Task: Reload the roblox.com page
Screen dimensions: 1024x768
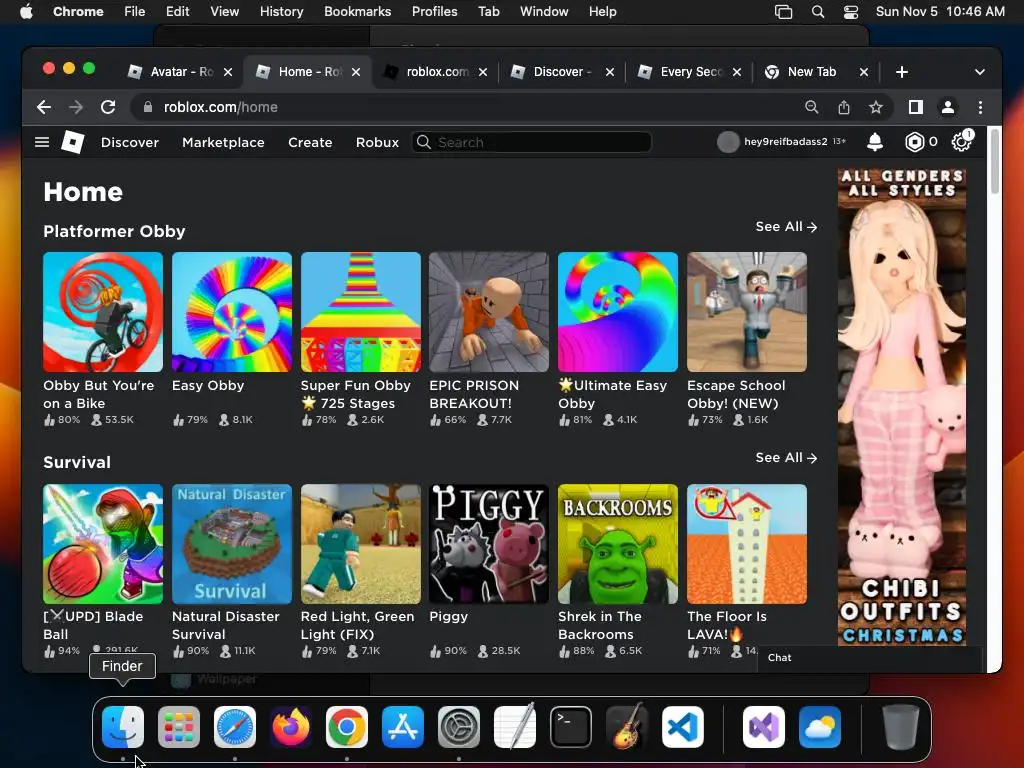Action: pyautogui.click(x=108, y=107)
